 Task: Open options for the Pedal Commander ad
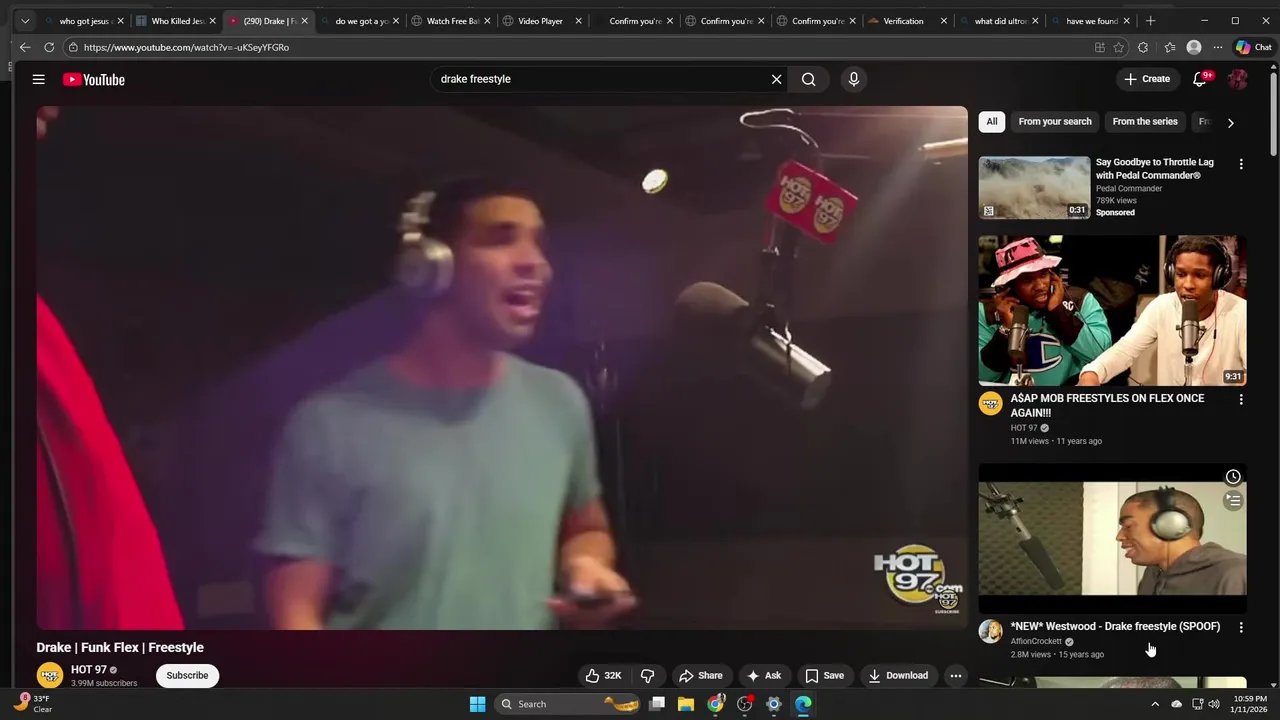coord(1241,164)
